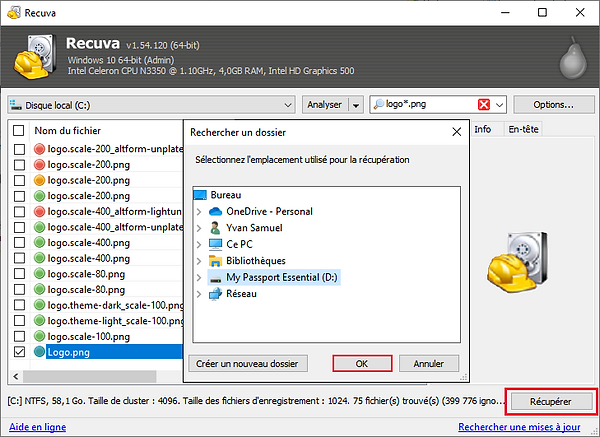Open the Aide en ligne link
The width and height of the screenshot is (600, 437).
click(38, 427)
